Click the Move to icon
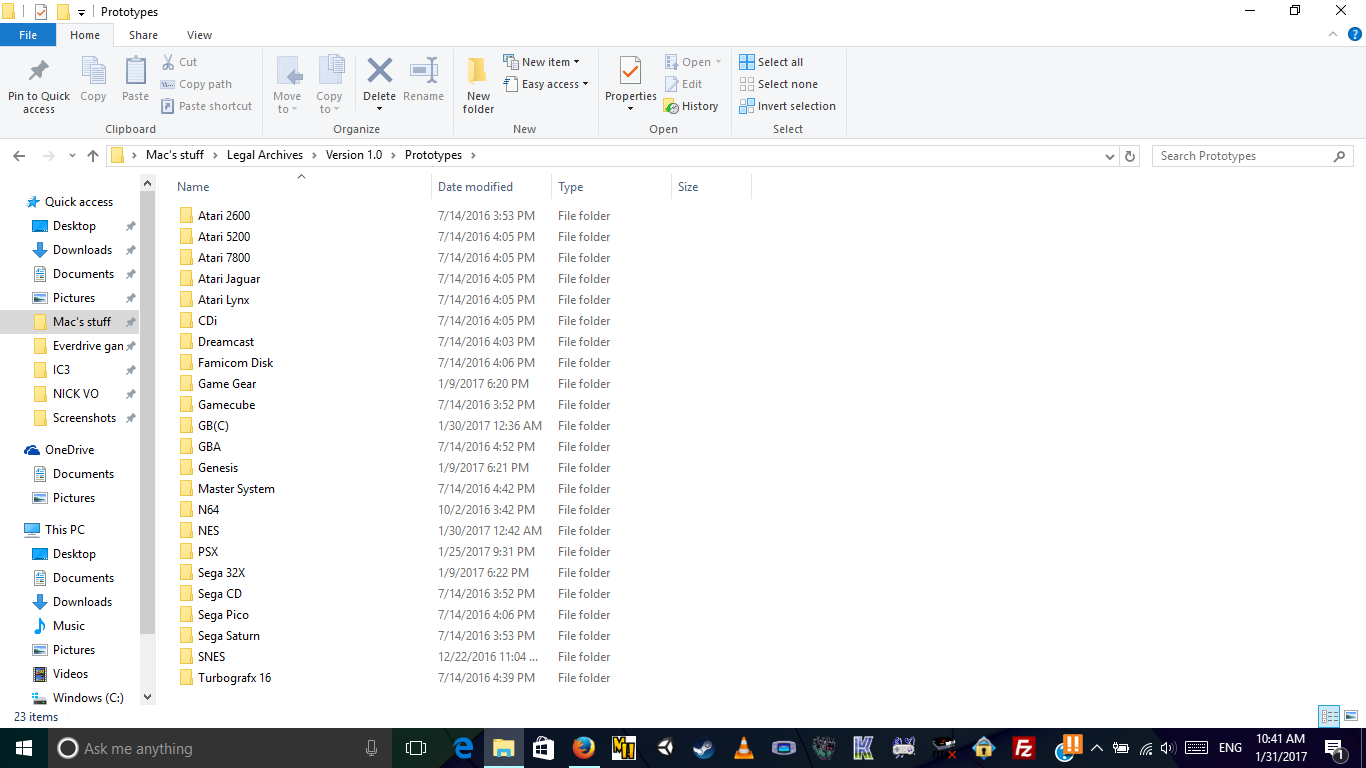This screenshot has width=1366, height=768. click(x=287, y=71)
